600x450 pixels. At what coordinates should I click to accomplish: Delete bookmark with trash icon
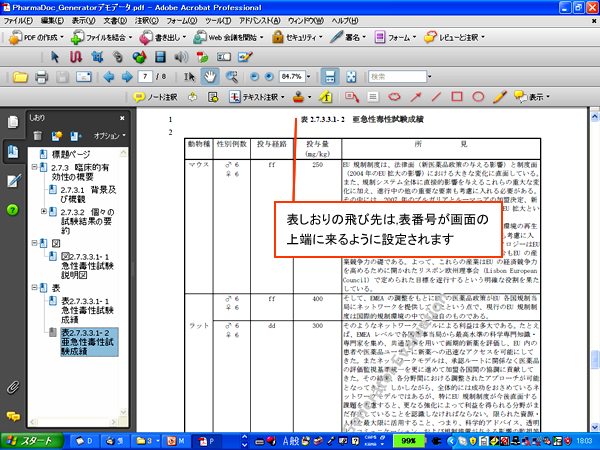tap(38, 135)
